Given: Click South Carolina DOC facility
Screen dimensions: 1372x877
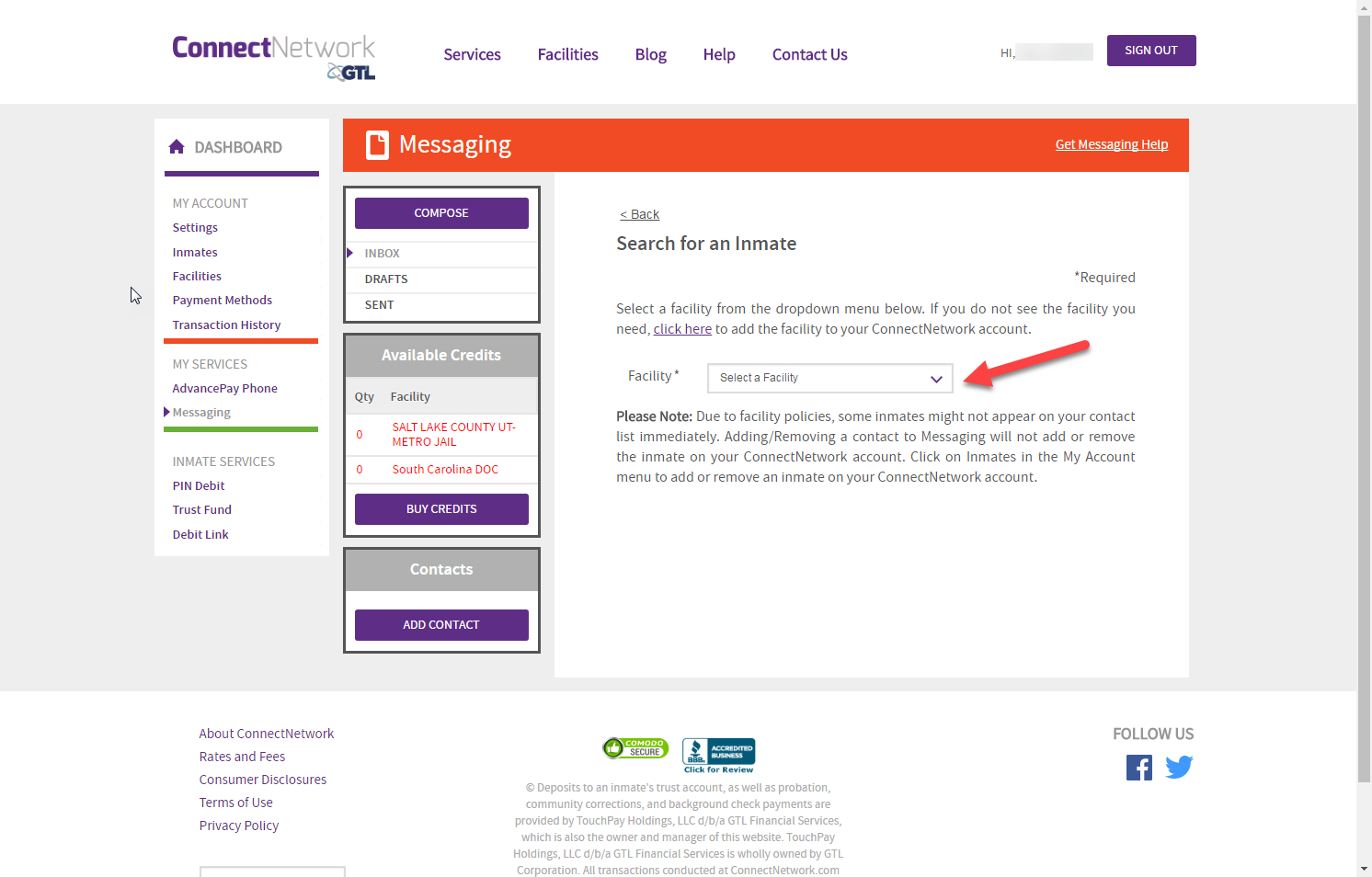Looking at the screenshot, I should tap(445, 470).
